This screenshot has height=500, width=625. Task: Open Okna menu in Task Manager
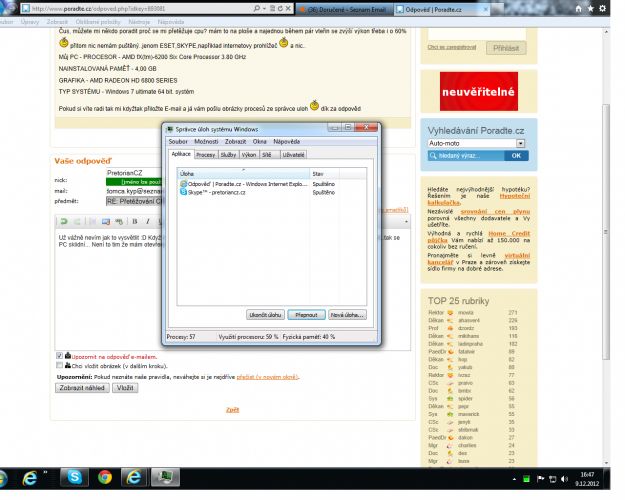[x=259, y=142]
